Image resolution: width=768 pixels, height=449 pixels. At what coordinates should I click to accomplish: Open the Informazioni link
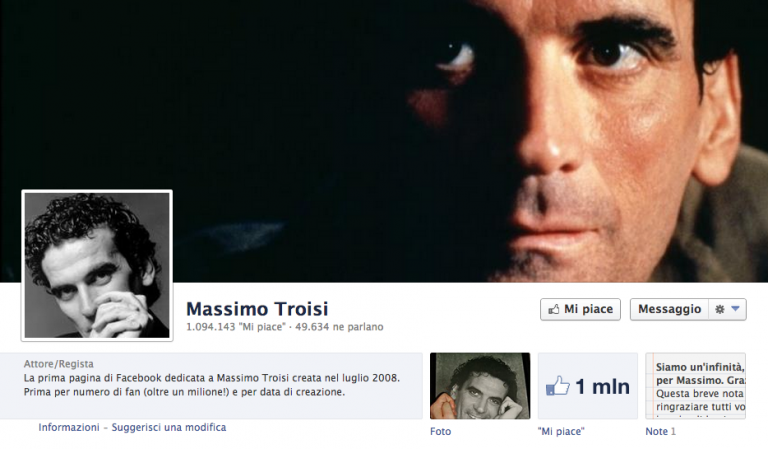pyautogui.click(x=69, y=427)
